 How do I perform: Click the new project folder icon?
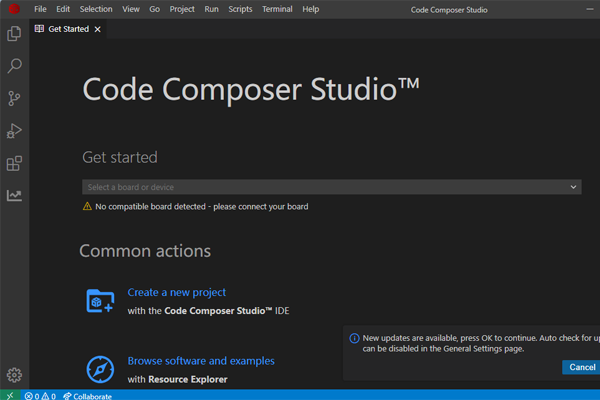click(x=100, y=301)
